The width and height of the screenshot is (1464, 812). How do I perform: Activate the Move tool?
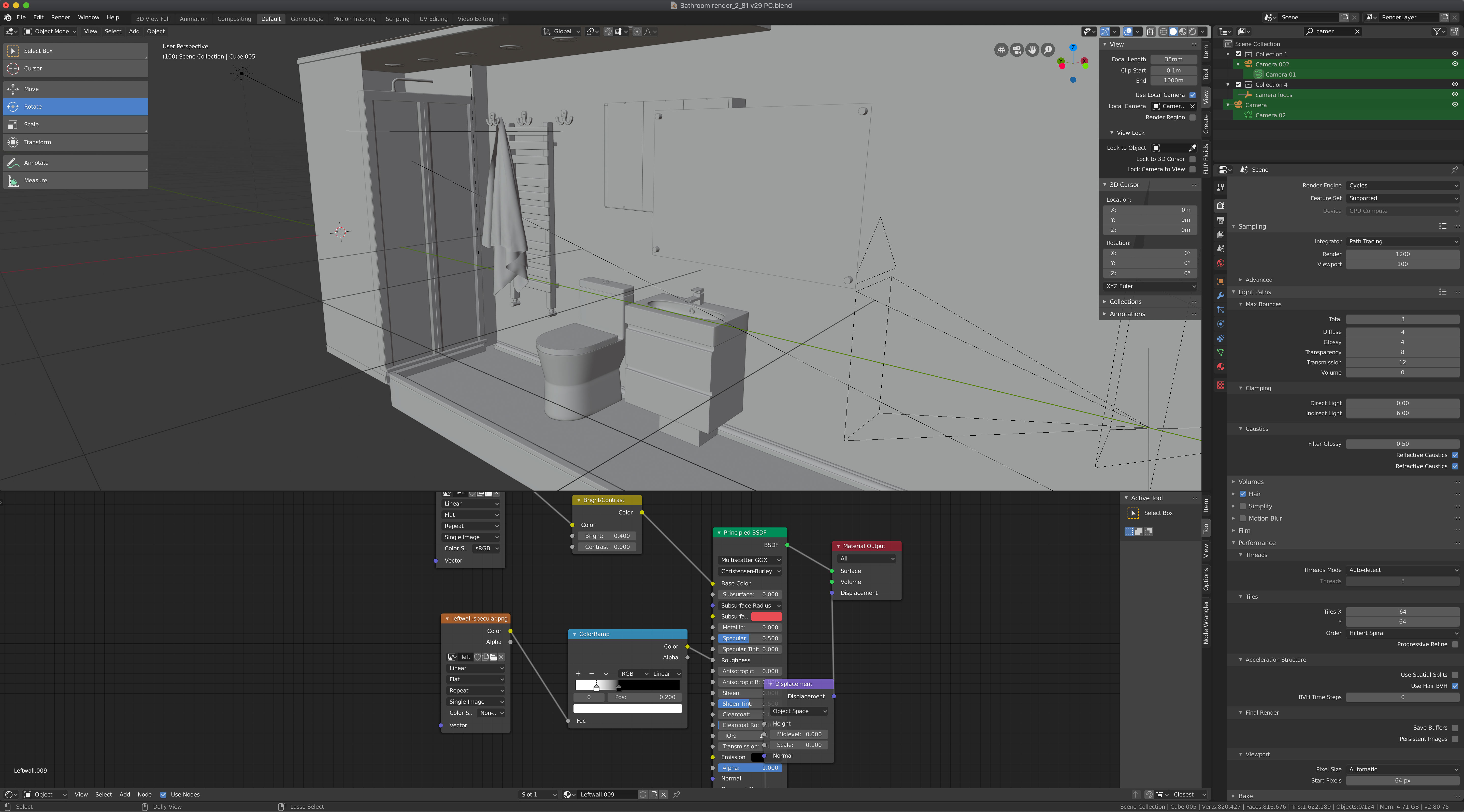coord(76,89)
